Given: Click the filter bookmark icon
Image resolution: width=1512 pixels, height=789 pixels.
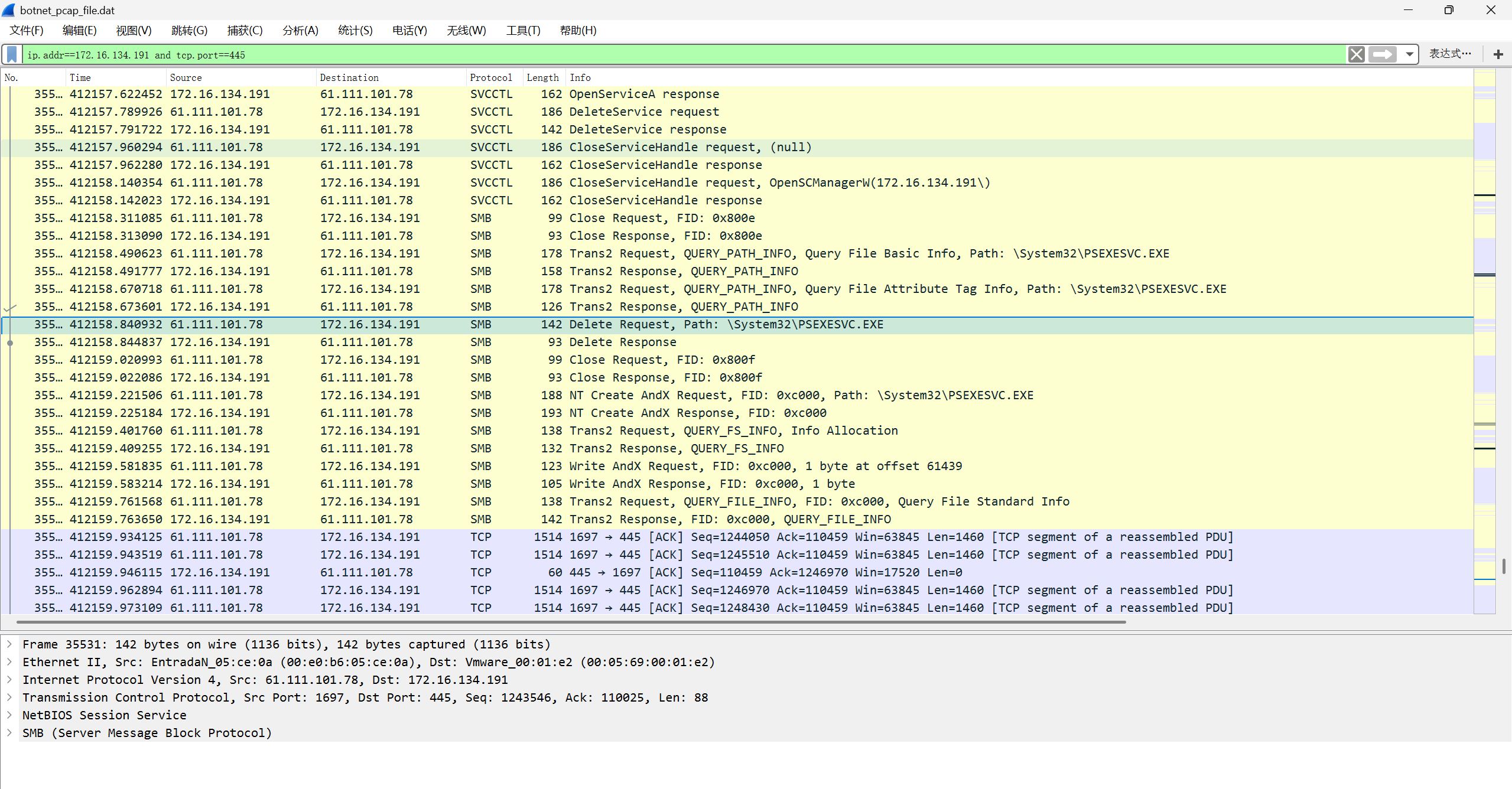Looking at the screenshot, I should click(x=12, y=55).
